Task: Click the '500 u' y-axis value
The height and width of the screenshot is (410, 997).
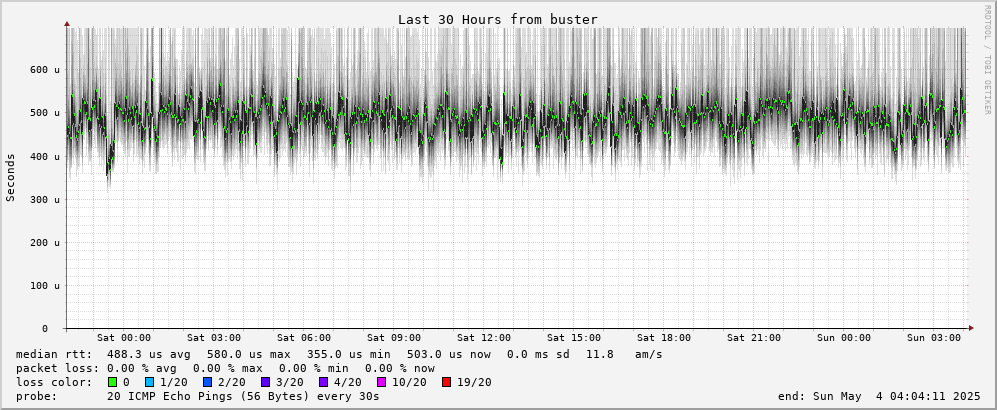Action: [x=45, y=113]
